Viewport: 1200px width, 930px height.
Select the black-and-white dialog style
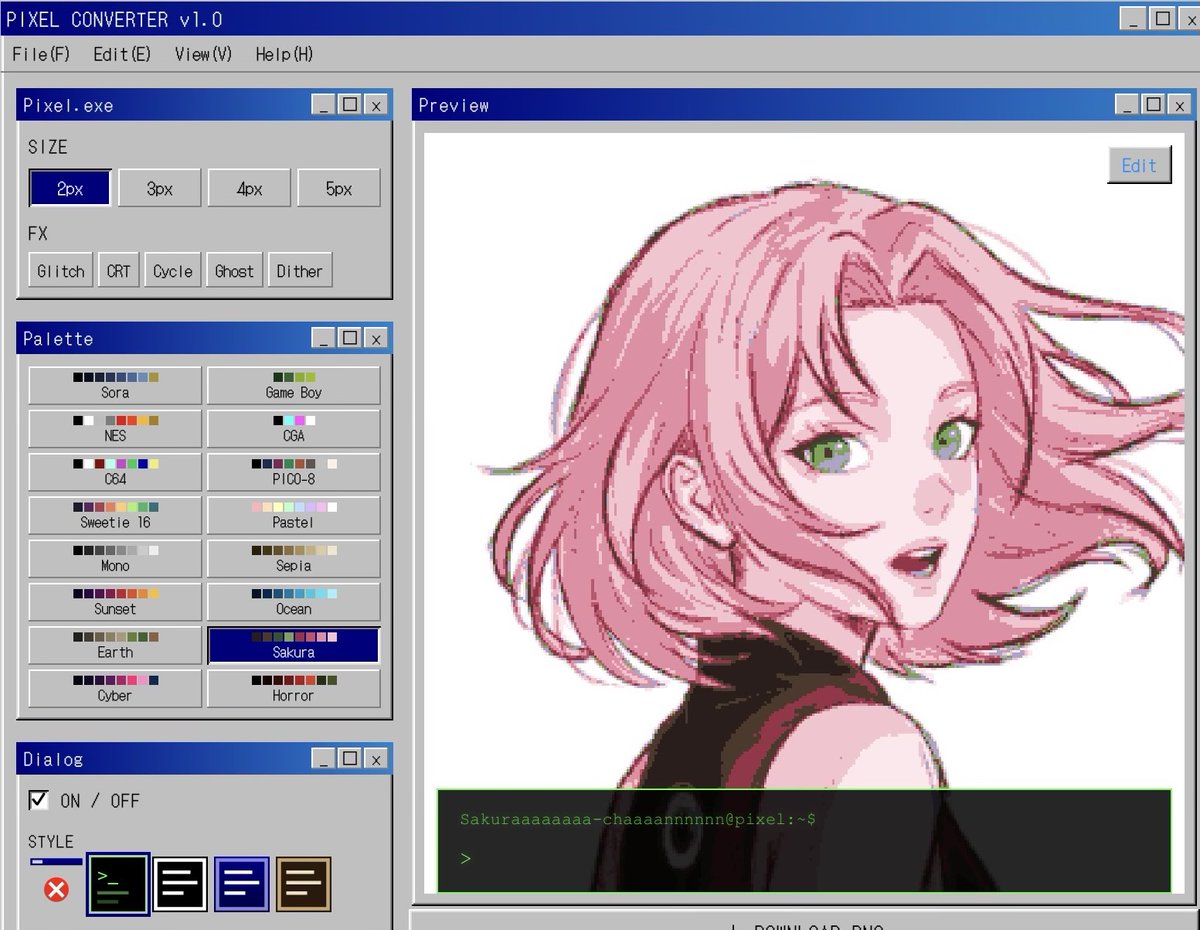click(x=181, y=881)
